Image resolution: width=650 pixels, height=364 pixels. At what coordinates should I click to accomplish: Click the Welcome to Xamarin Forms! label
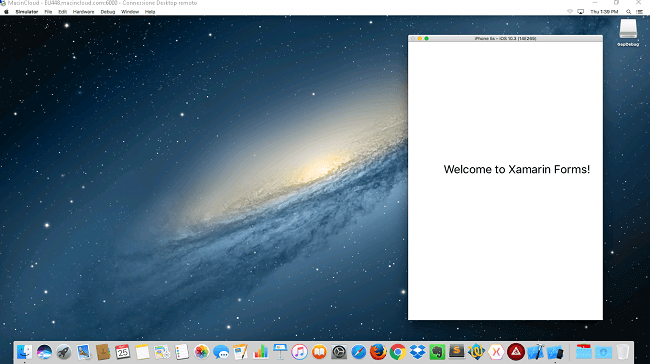[517, 169]
